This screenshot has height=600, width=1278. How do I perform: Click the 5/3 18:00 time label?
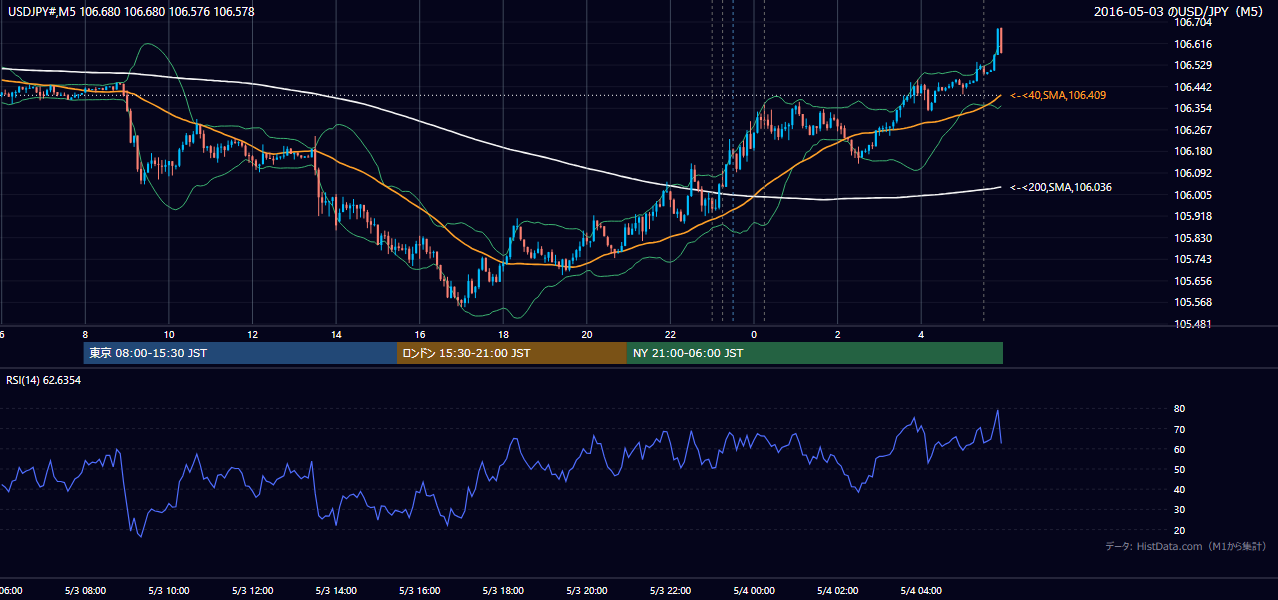coord(503,590)
